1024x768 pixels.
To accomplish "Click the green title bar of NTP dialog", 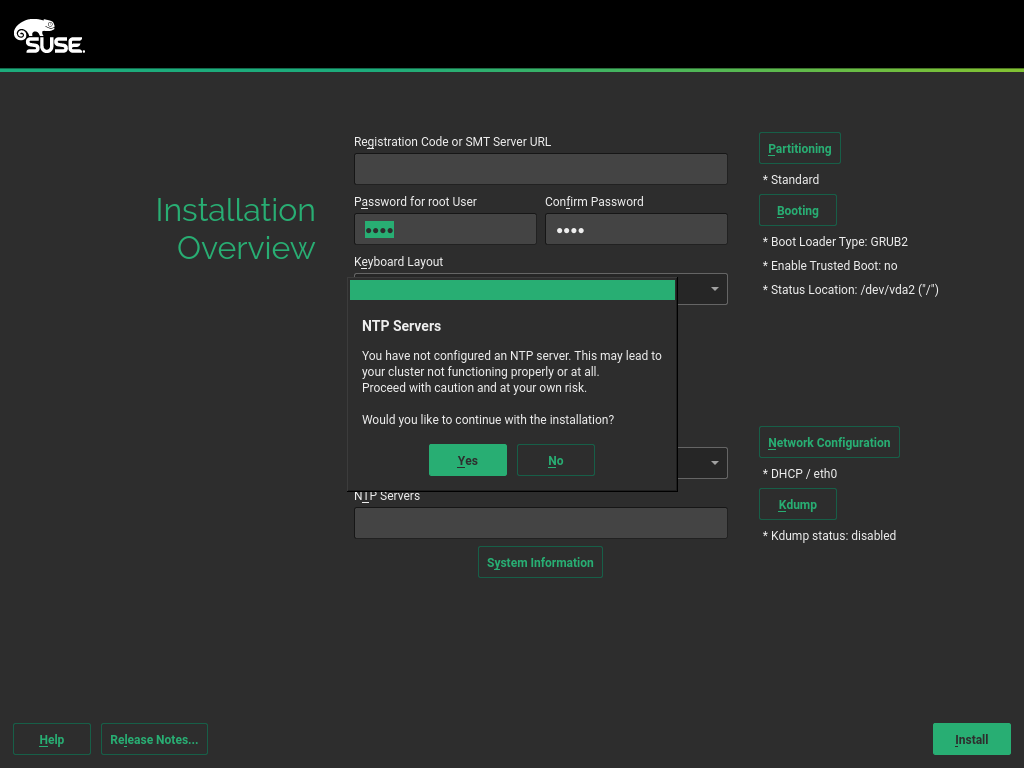I will point(512,290).
